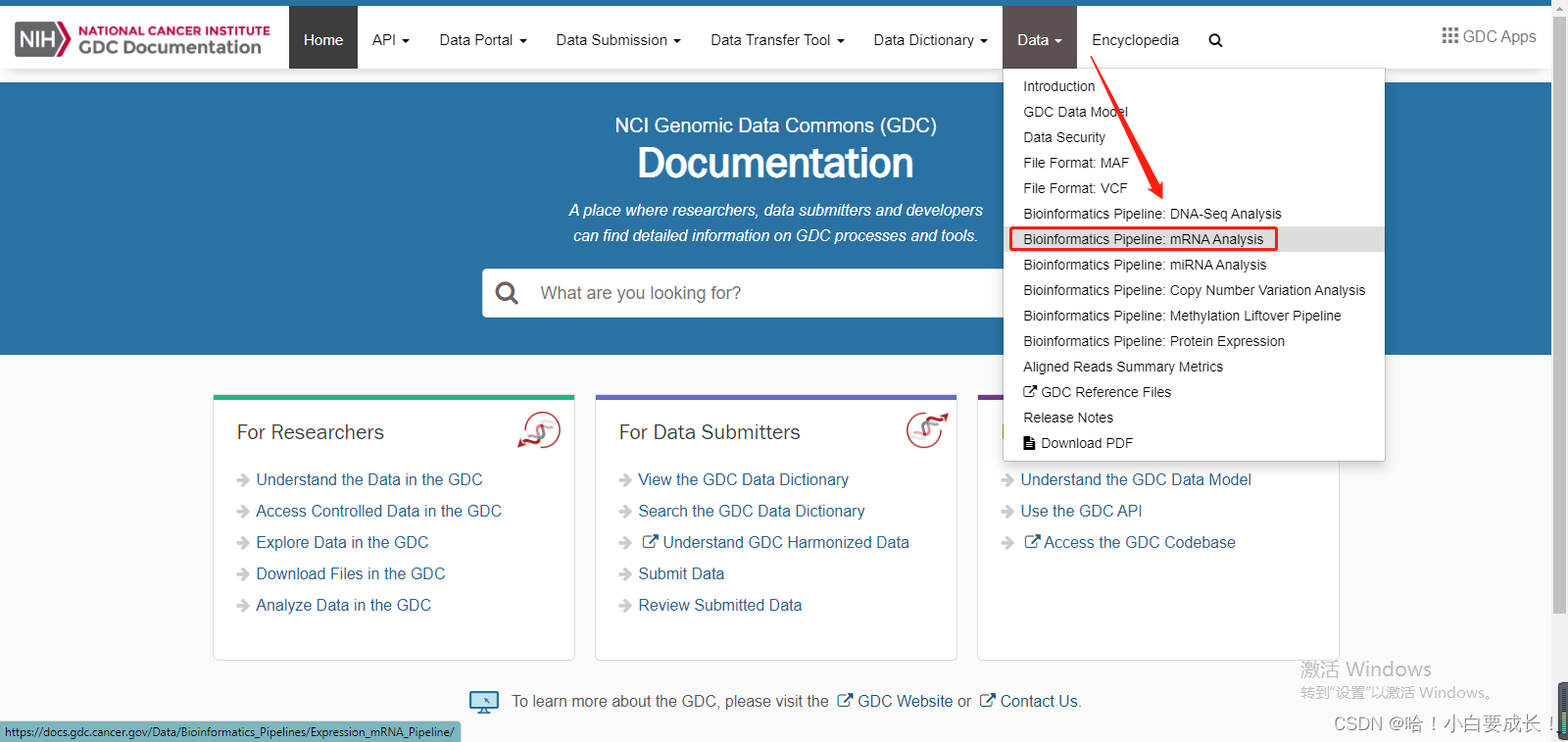Open Understand the Data in the GDC
1568x742 pixels.
click(369, 479)
